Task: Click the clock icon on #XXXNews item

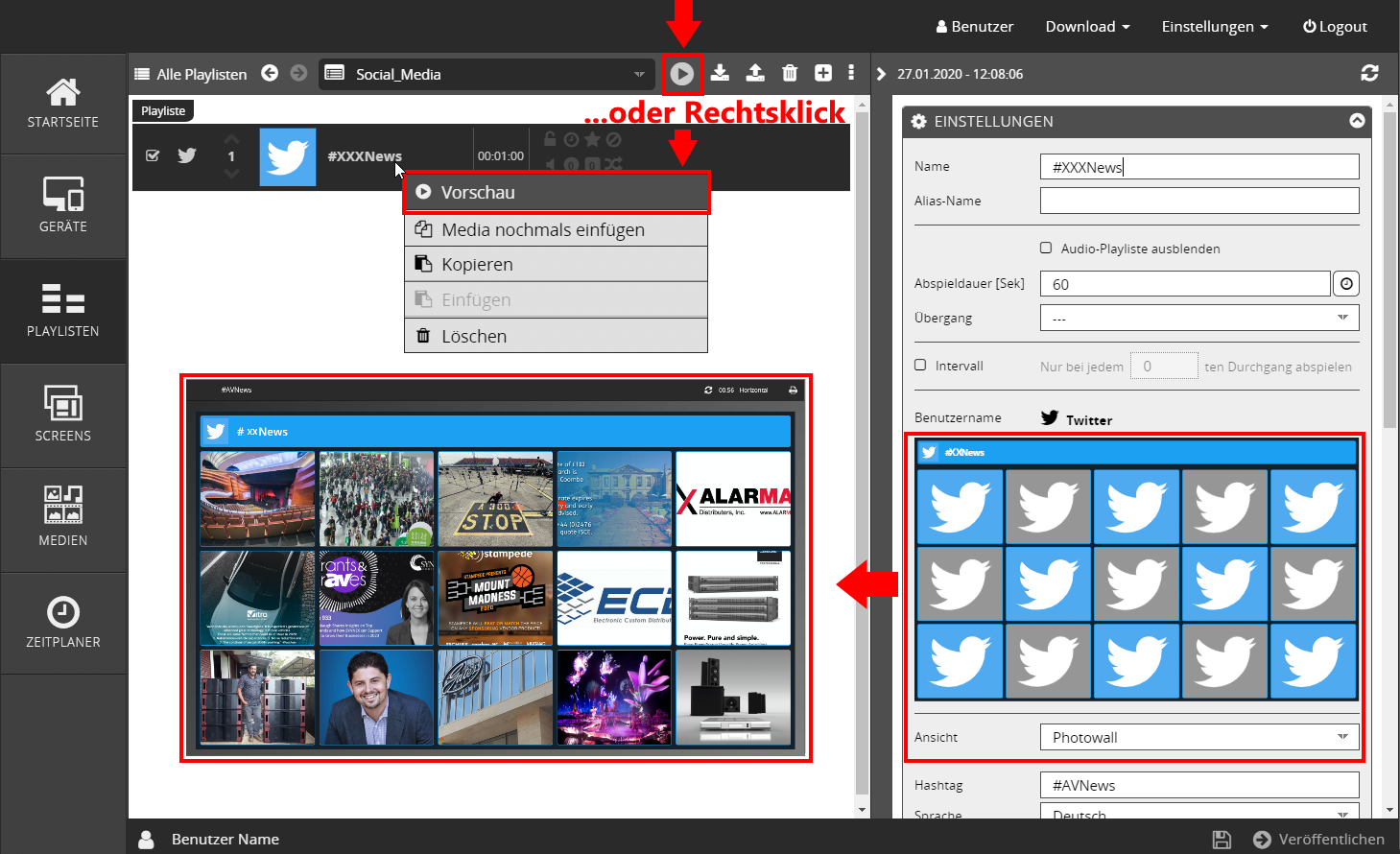Action: (571, 139)
